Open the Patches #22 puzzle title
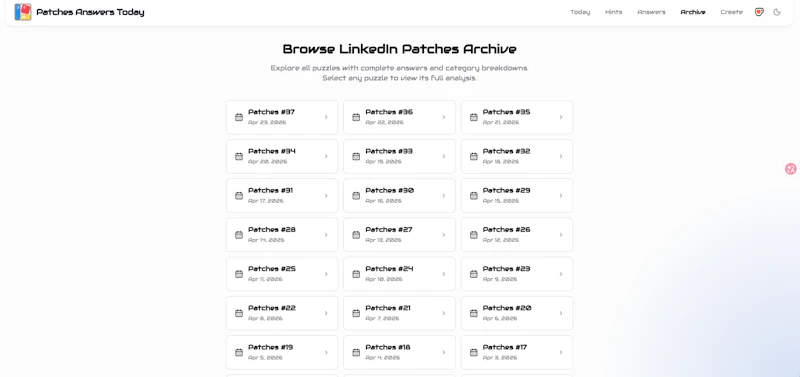 pos(272,308)
